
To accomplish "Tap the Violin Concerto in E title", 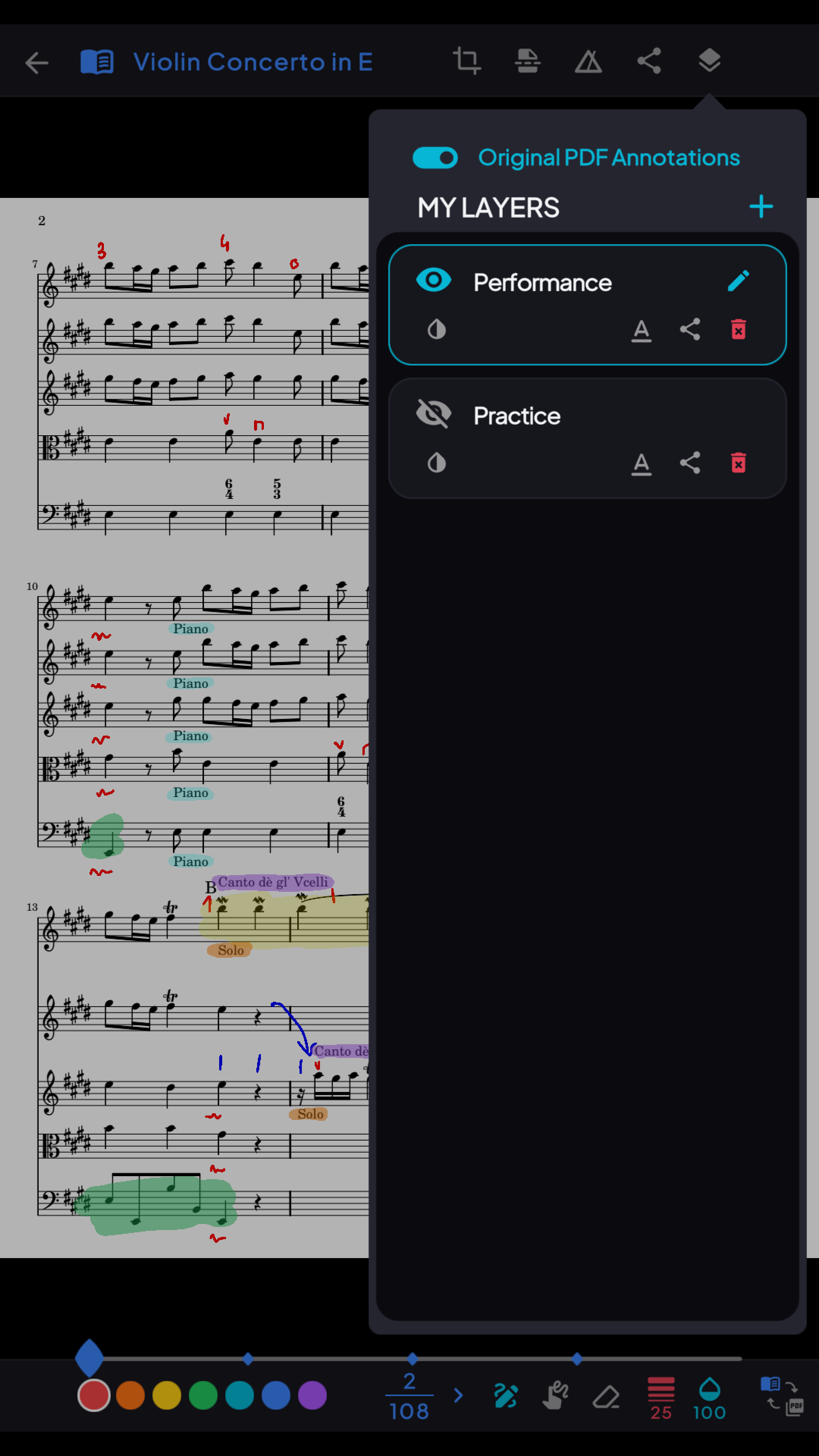I will [253, 61].
